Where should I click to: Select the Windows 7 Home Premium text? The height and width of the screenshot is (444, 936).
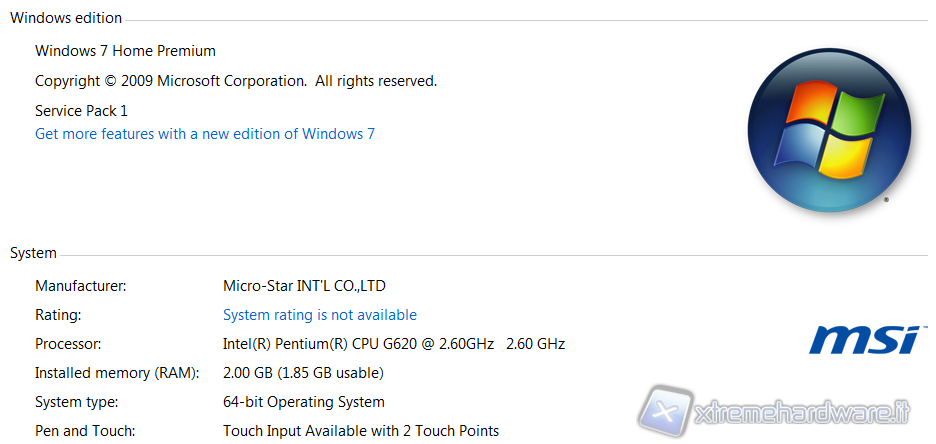tap(125, 51)
